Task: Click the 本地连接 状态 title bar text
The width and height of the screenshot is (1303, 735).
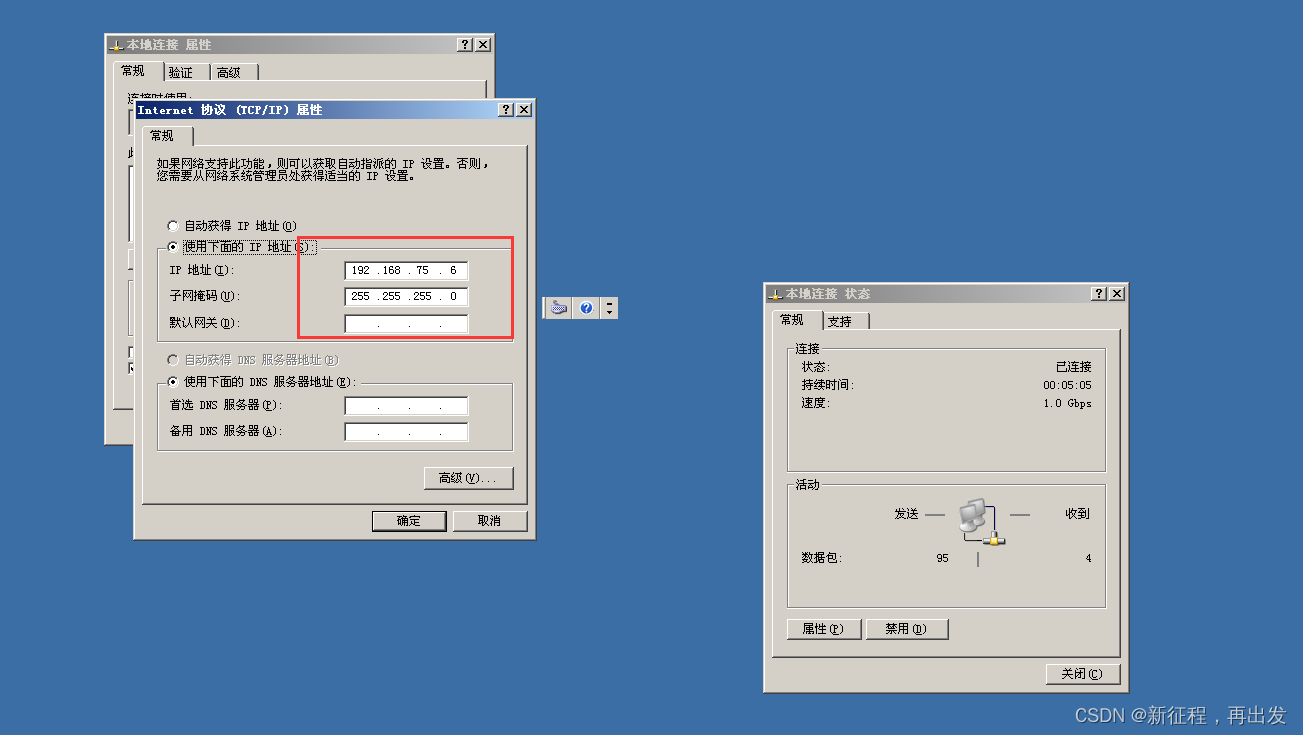Action: pos(828,294)
